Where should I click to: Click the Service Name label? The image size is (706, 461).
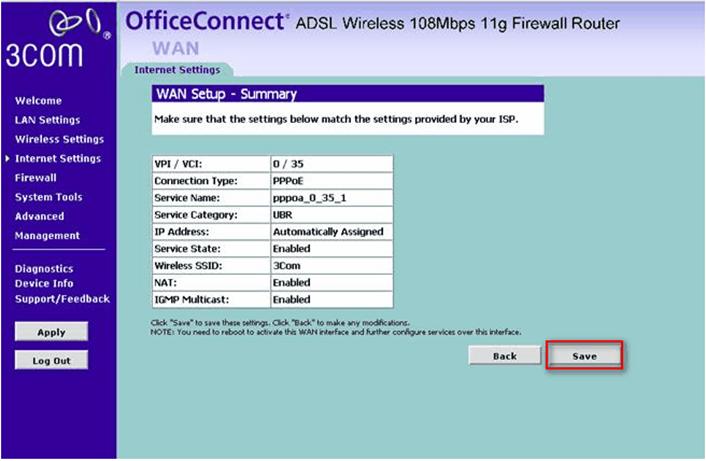[187, 198]
